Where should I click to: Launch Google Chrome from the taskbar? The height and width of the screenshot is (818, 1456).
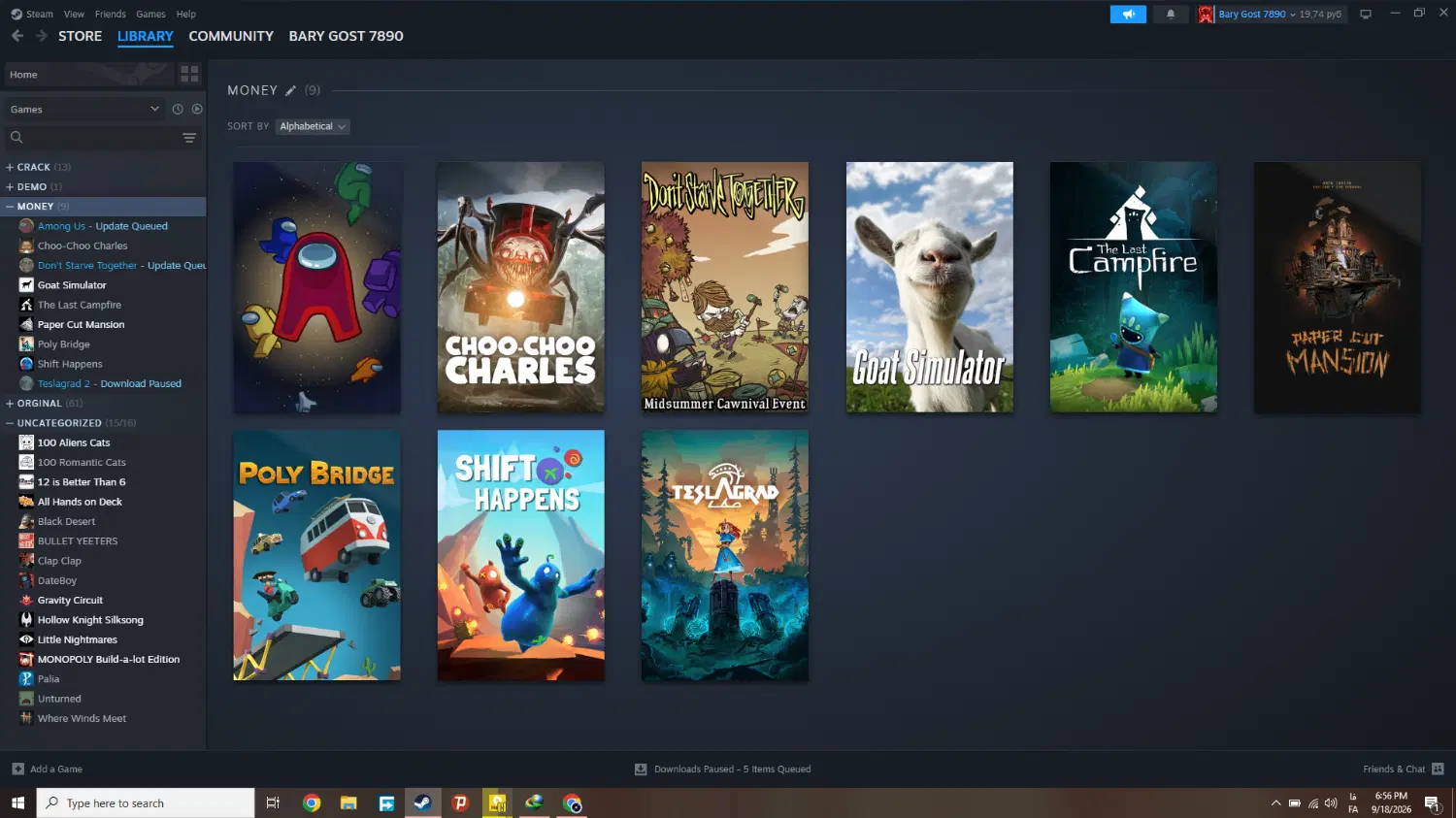312,803
